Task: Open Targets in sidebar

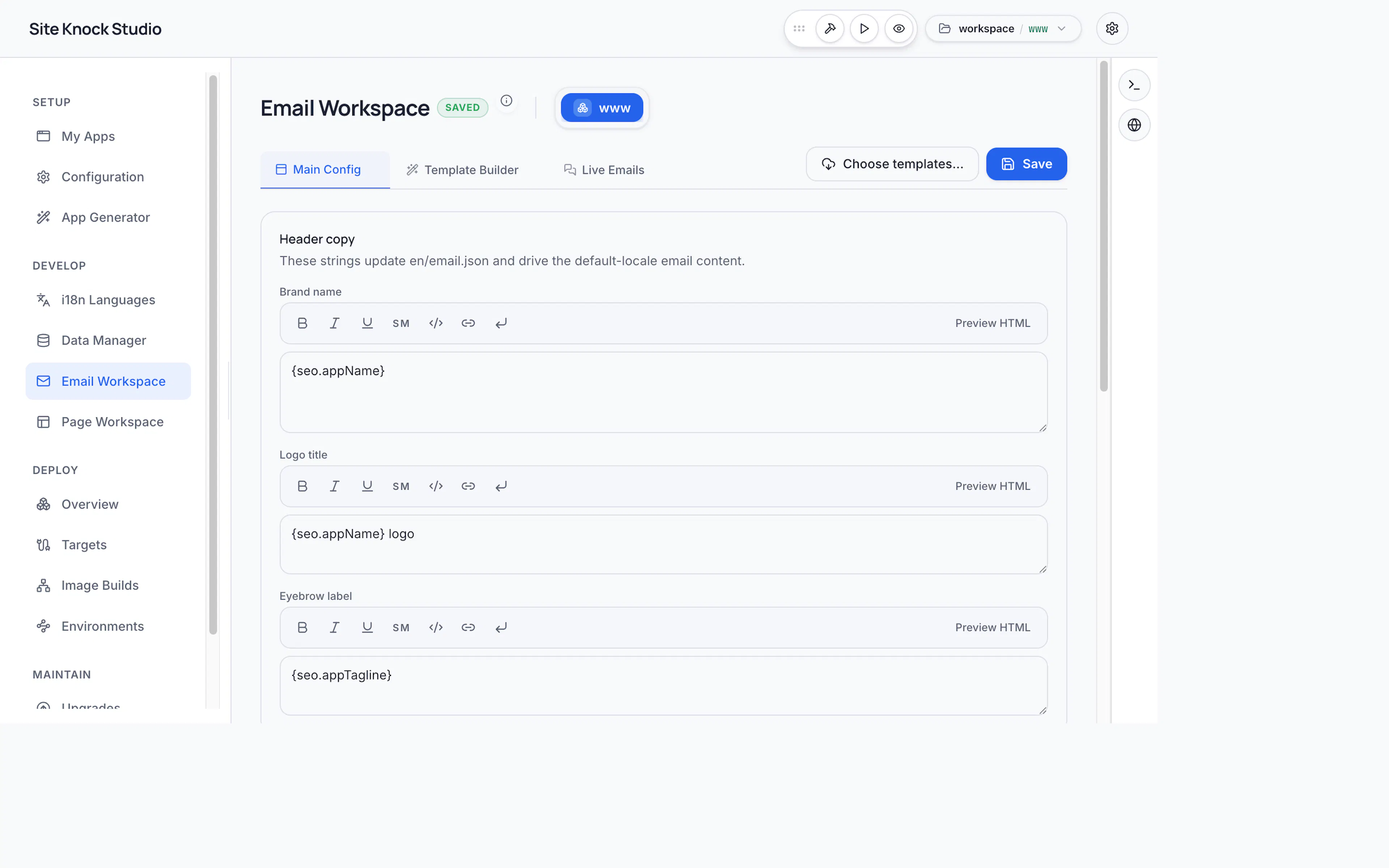Action: pyautogui.click(x=108, y=545)
